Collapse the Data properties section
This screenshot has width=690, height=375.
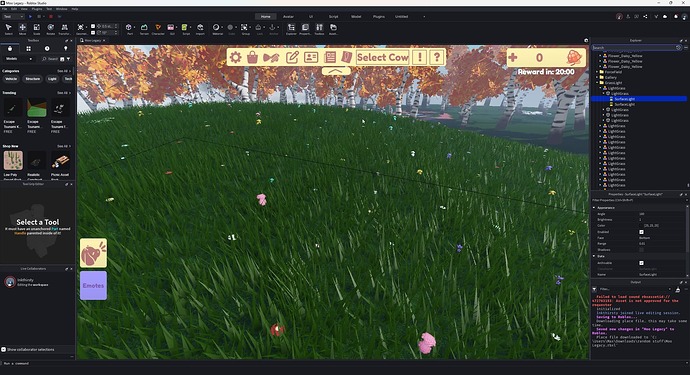pos(594,256)
